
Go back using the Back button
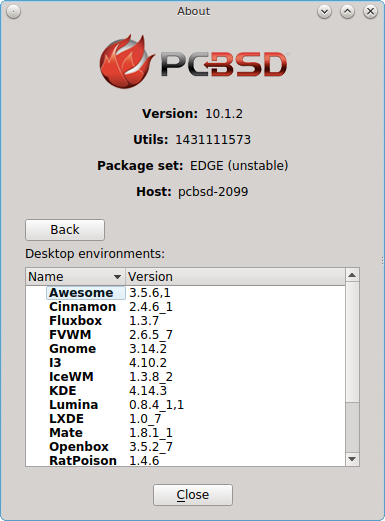65,230
